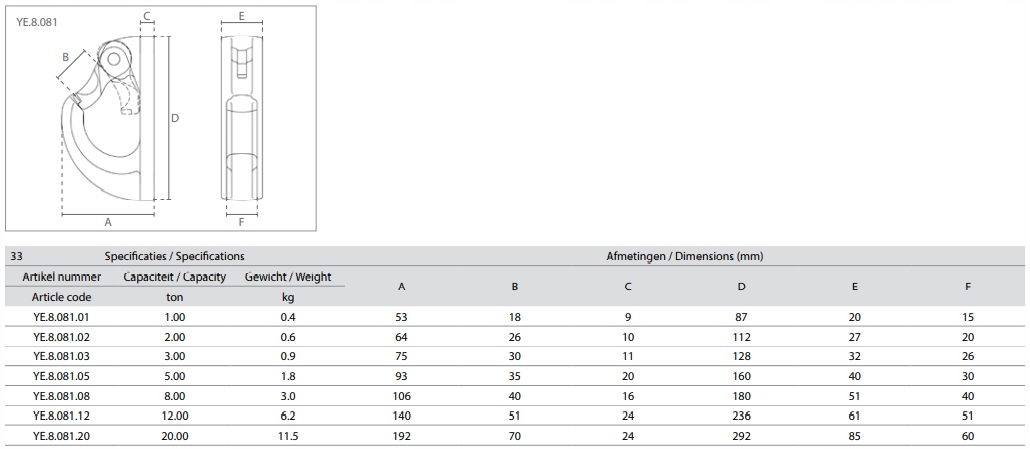The width and height of the screenshot is (1030, 449).
Task: Click the Afmetingen / Dimensions (mm) heading
Action: click(x=684, y=257)
